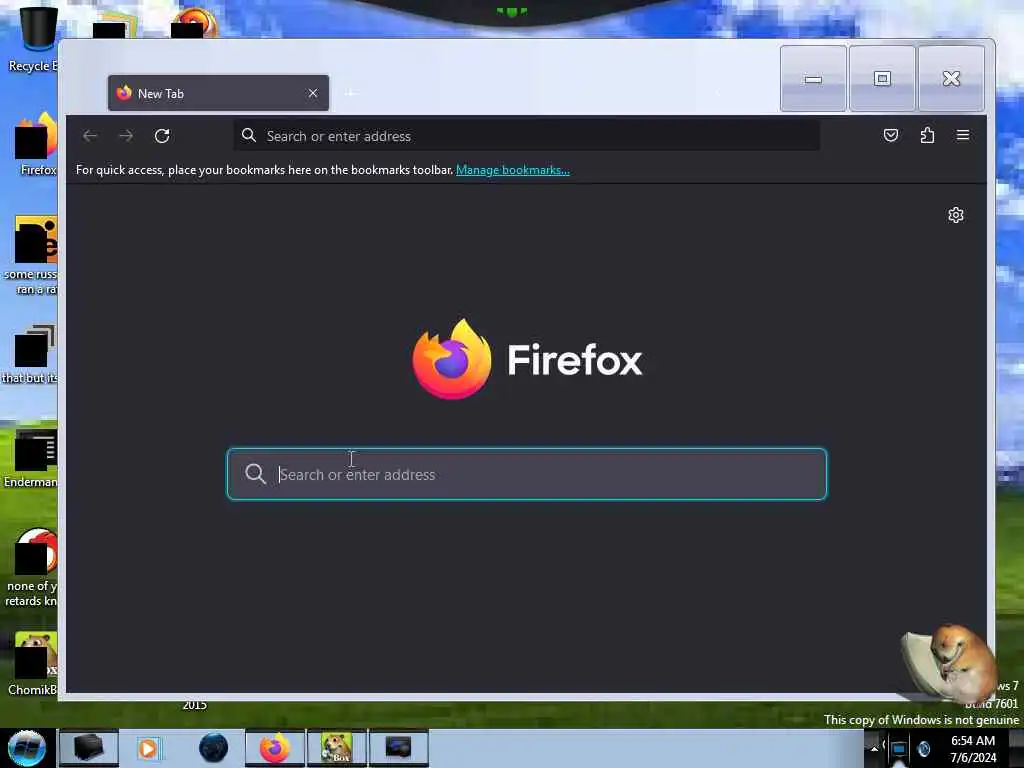Select the ChomikBox desktop icon
This screenshot has height=768, width=1024.
33,664
